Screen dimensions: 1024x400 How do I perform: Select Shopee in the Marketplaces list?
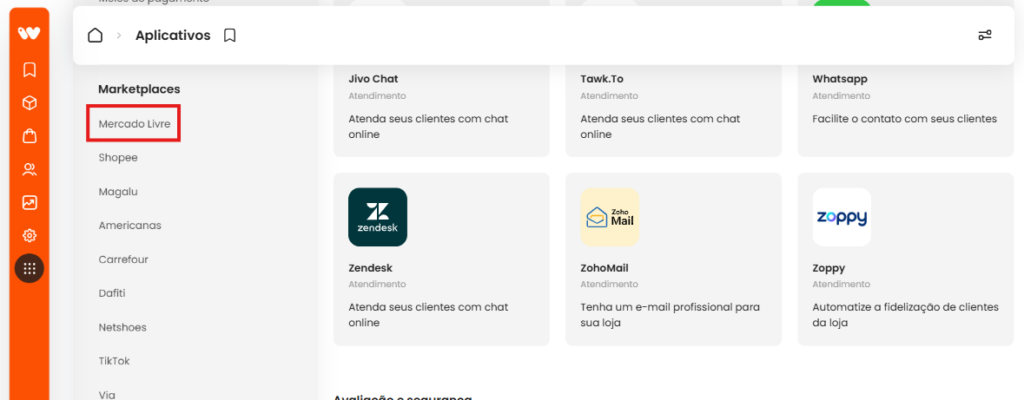pyautogui.click(x=118, y=158)
